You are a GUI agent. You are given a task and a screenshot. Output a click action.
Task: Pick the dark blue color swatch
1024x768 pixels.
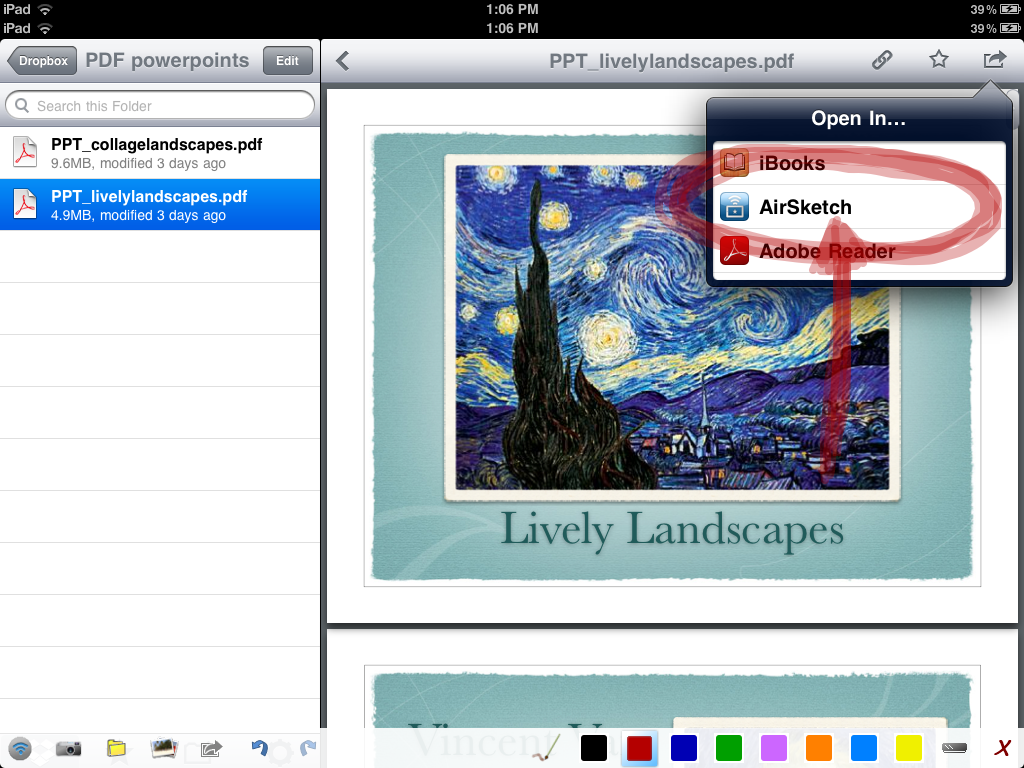pyautogui.click(x=684, y=748)
